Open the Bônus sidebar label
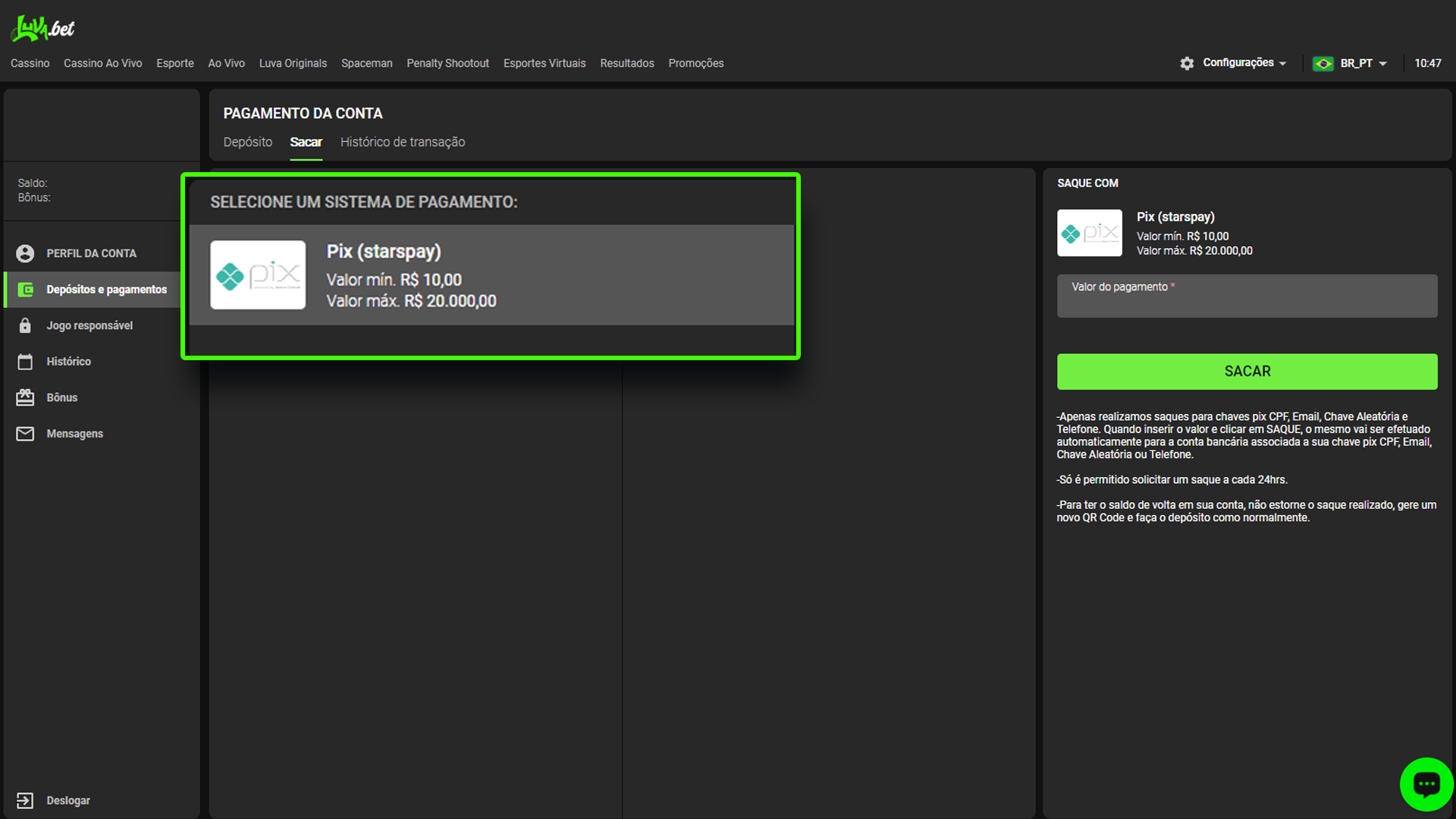The width and height of the screenshot is (1456, 819). tap(61, 397)
